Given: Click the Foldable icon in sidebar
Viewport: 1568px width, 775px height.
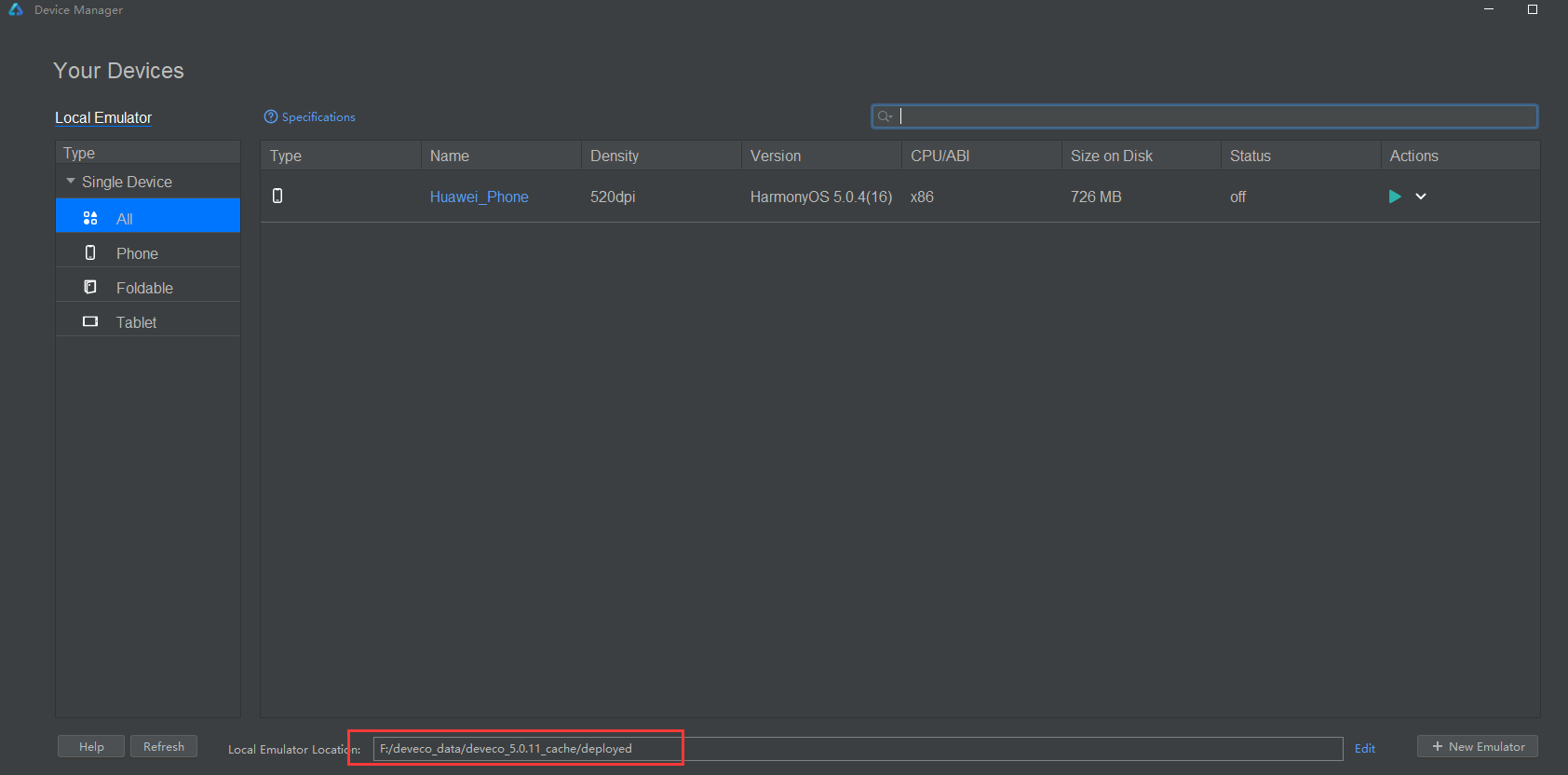Looking at the screenshot, I should pos(90,287).
